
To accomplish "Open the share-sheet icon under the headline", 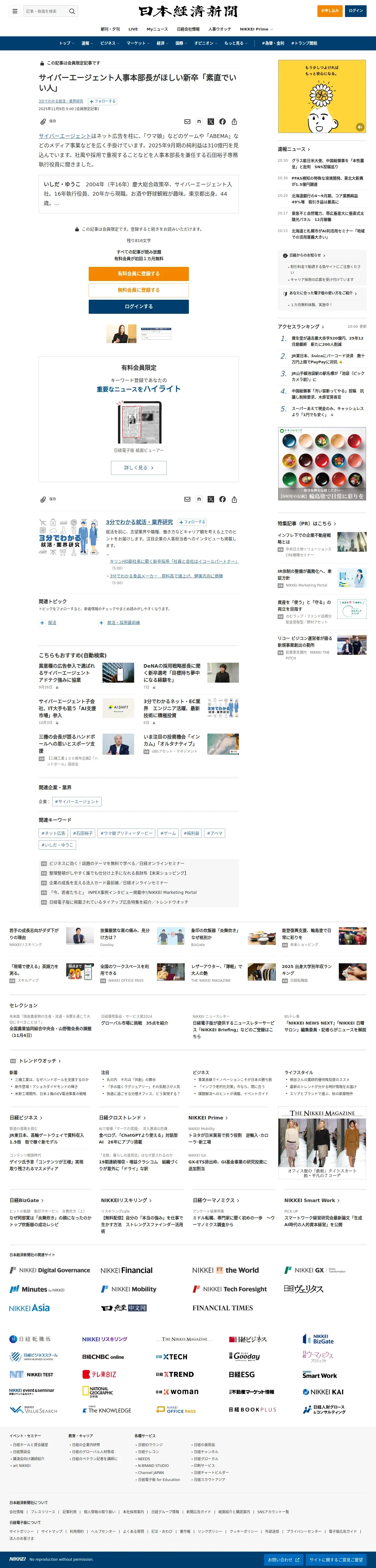I will (x=234, y=122).
